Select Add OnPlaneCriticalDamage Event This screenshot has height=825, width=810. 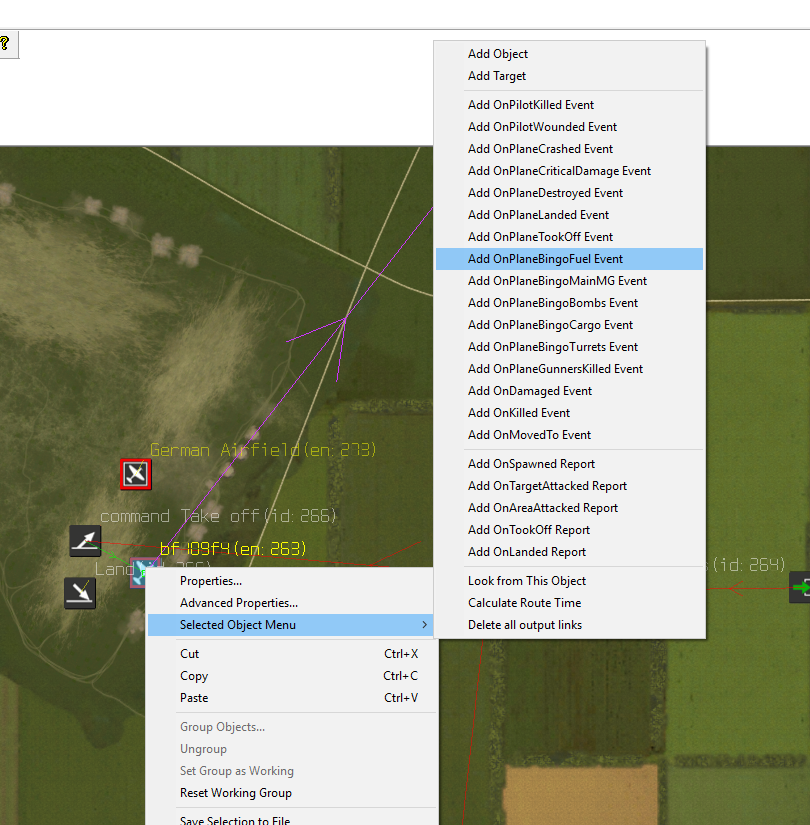[569, 171]
